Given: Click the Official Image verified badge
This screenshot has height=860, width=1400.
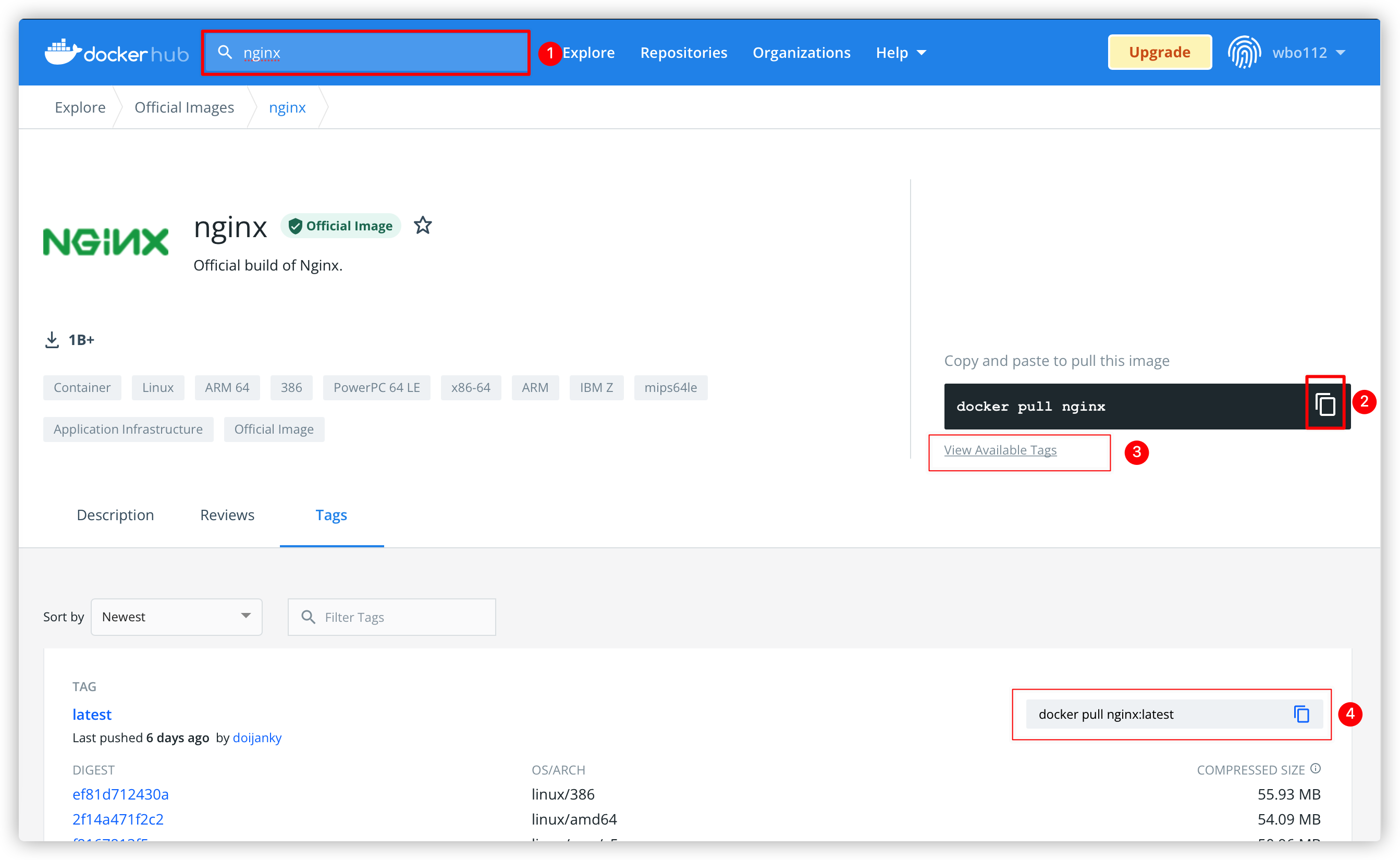Looking at the screenshot, I should [340, 226].
